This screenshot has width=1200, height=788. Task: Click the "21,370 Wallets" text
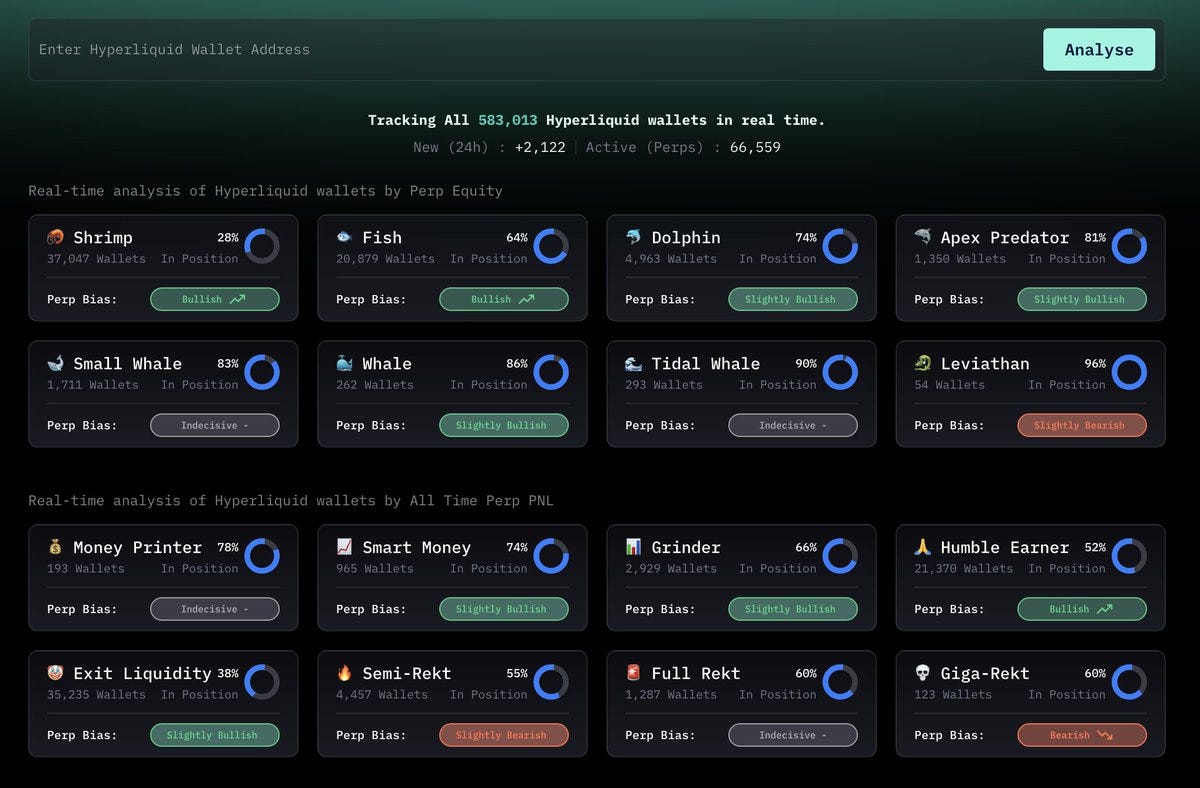coord(963,569)
